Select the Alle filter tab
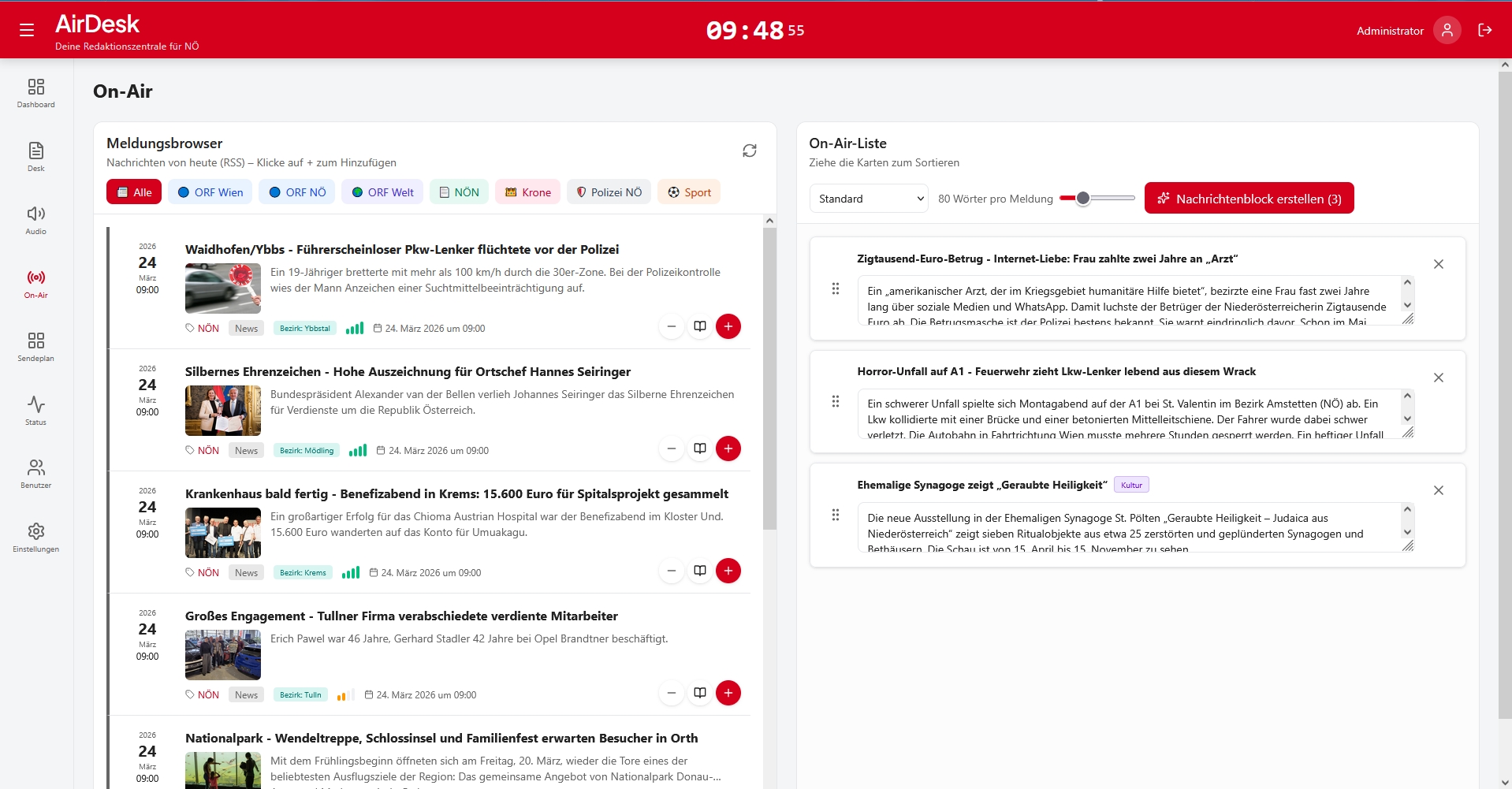 click(x=134, y=192)
